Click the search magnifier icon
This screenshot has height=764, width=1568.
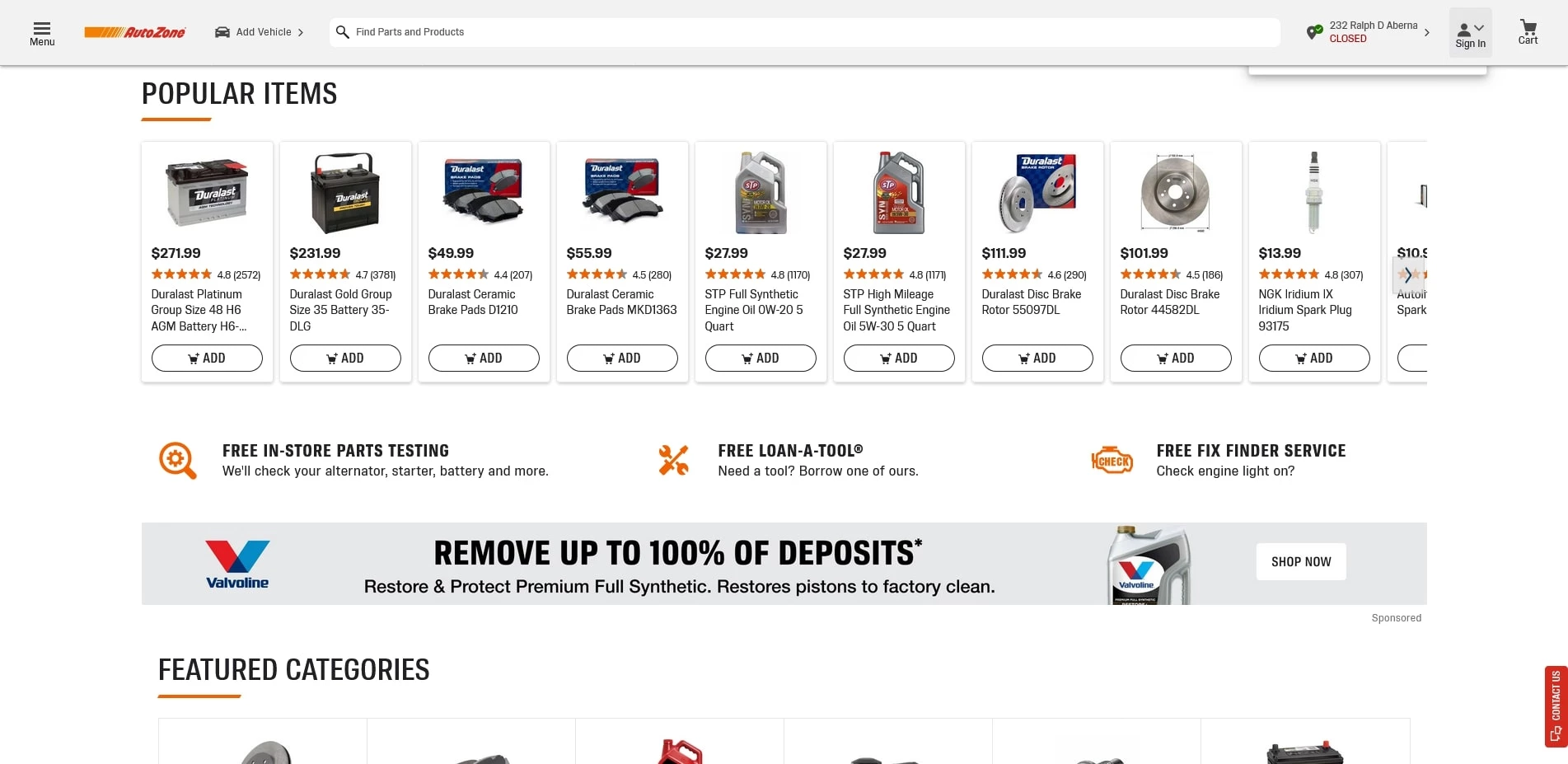pyautogui.click(x=343, y=32)
